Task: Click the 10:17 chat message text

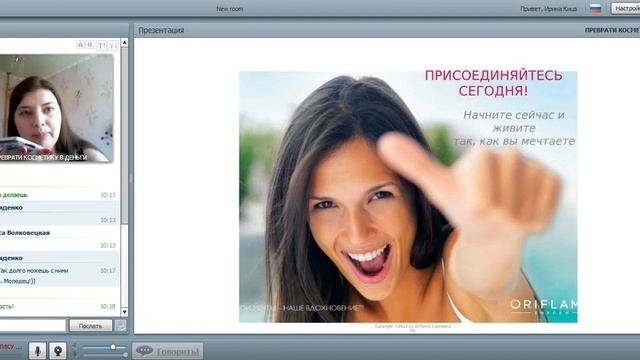Action: point(34,276)
